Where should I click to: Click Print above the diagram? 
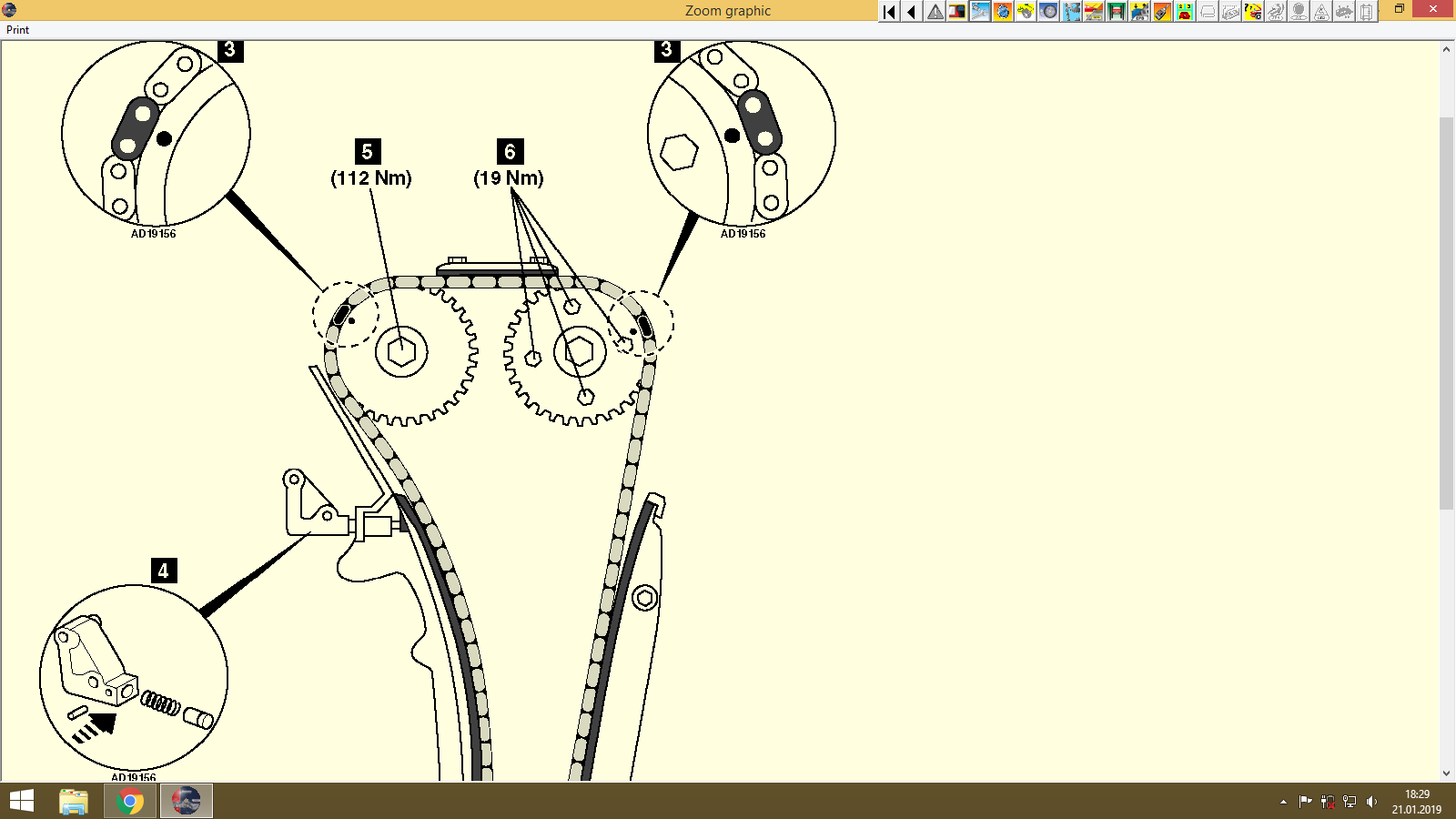pos(16,29)
